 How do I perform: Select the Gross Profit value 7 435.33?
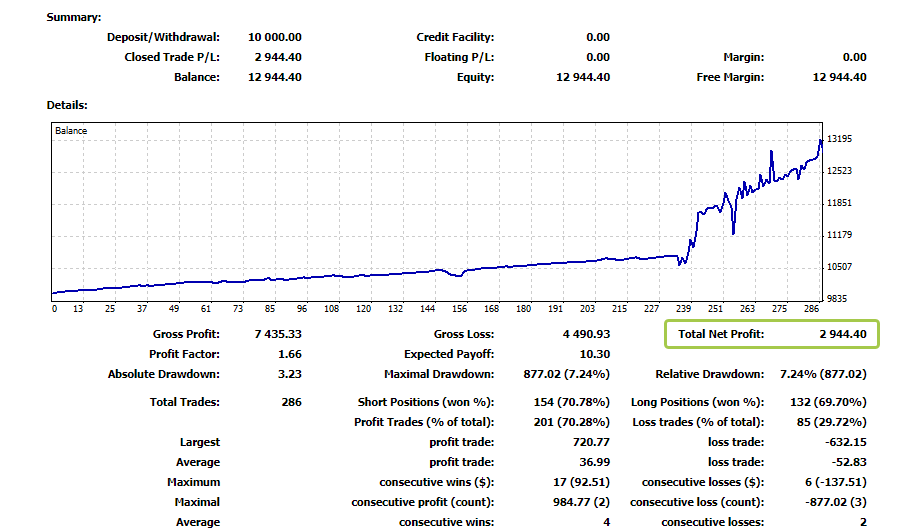pyautogui.click(x=278, y=334)
